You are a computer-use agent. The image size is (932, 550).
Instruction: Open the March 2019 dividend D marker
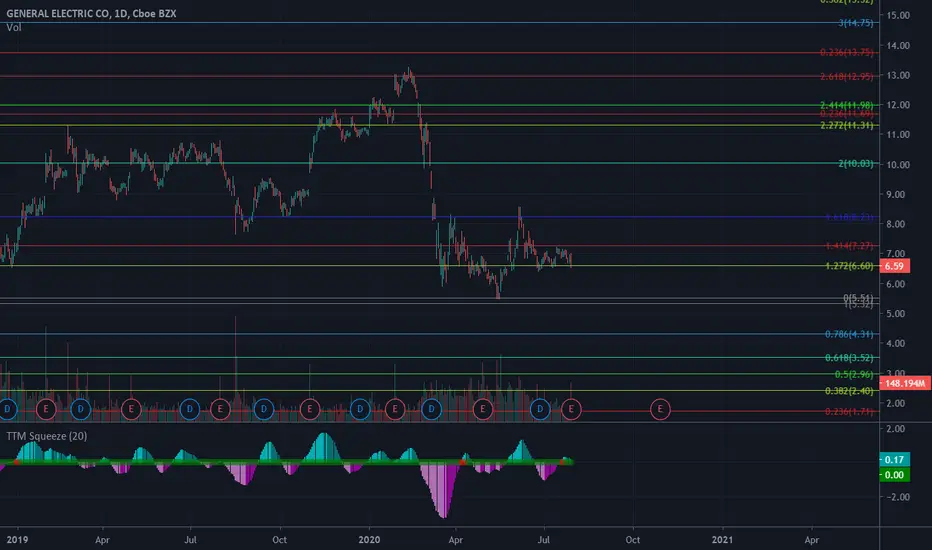pyautogui.click(x=80, y=409)
